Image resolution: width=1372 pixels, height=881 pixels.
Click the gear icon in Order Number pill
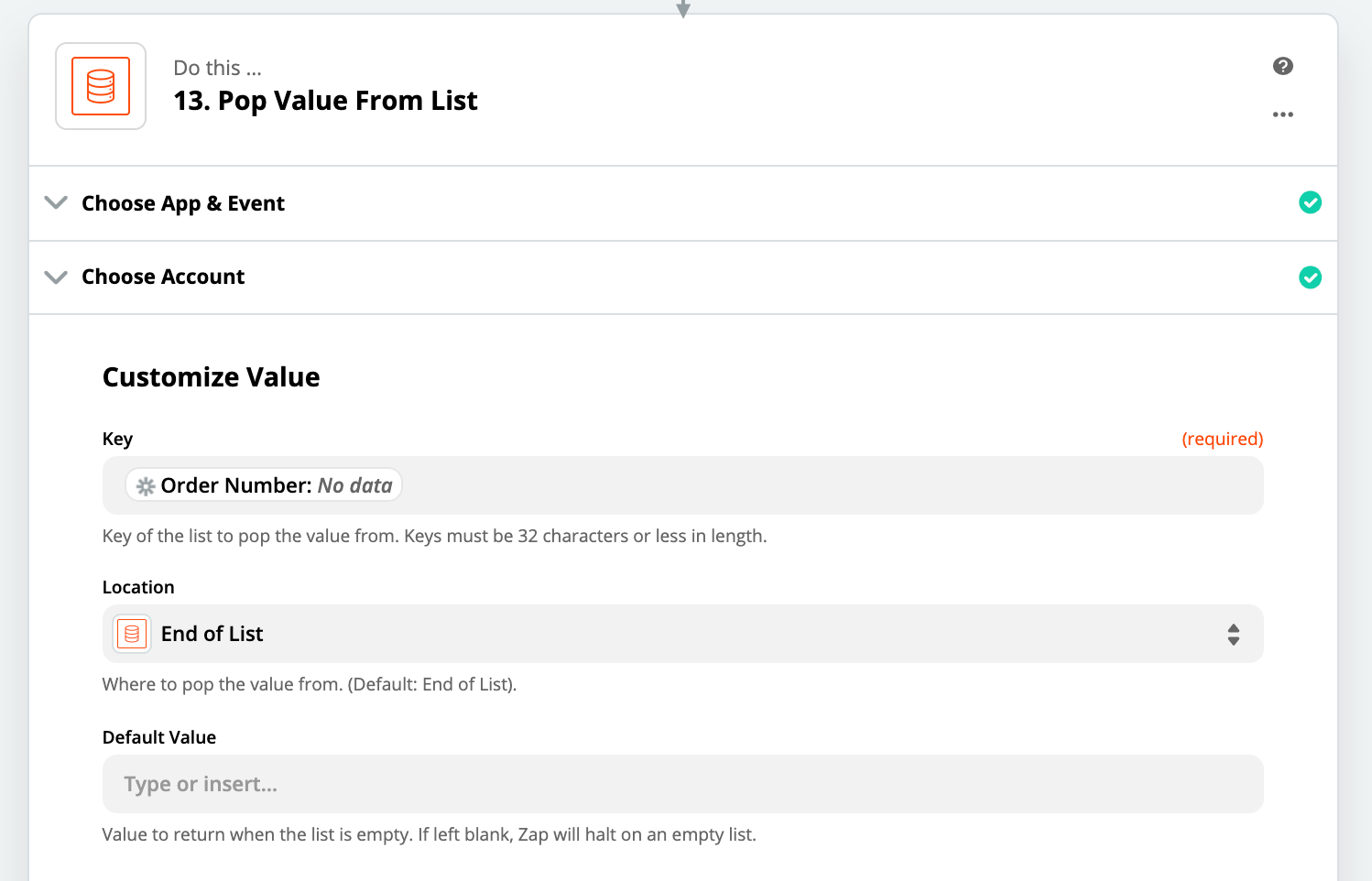pyautogui.click(x=146, y=486)
